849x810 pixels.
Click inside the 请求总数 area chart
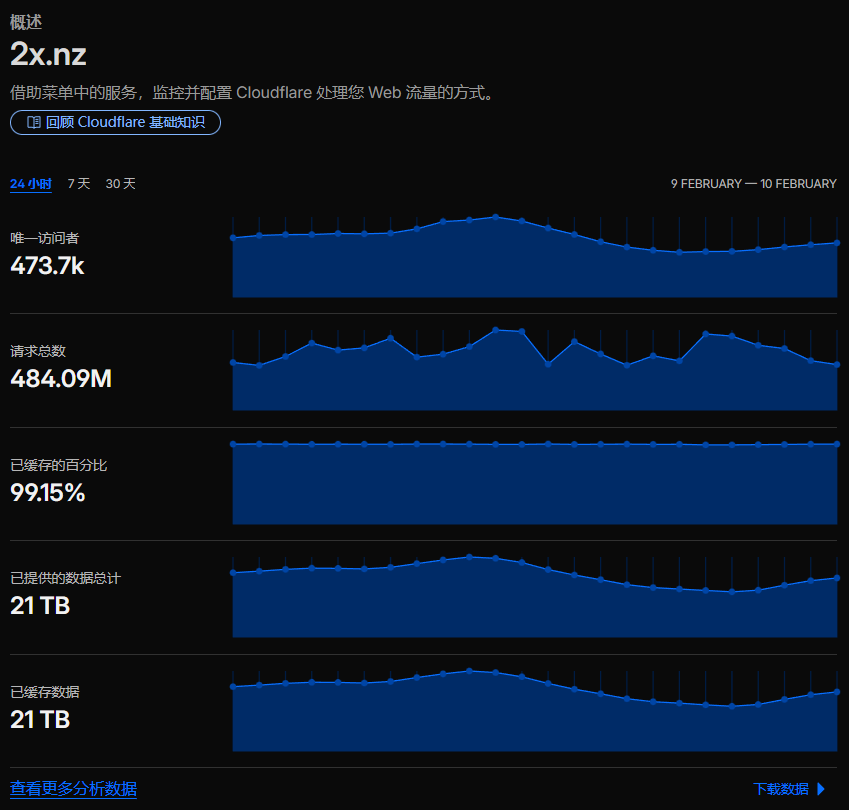534,385
